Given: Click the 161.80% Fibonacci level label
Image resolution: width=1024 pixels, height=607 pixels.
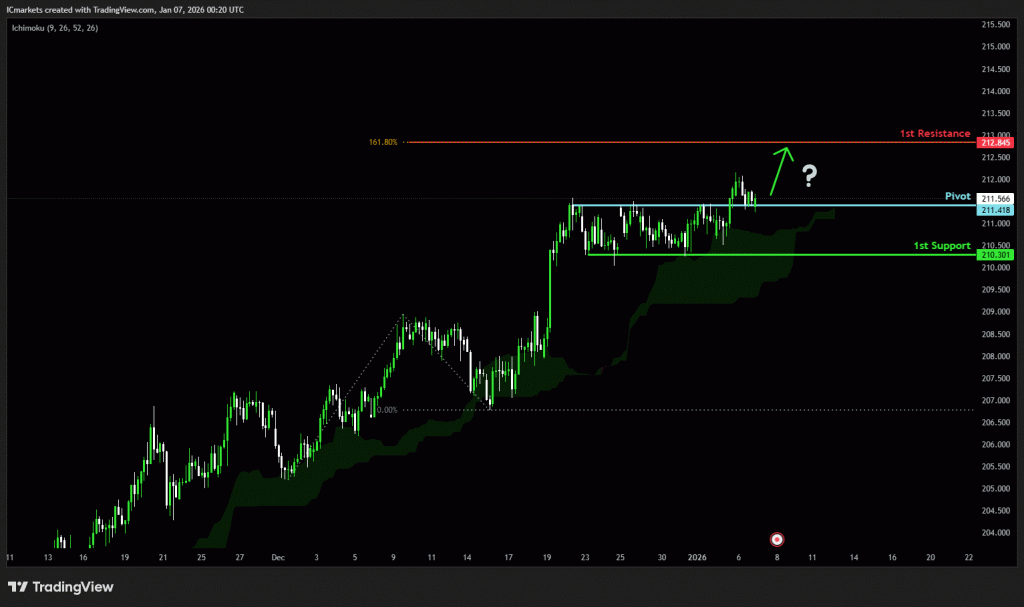Looking at the screenshot, I should click(x=383, y=142).
